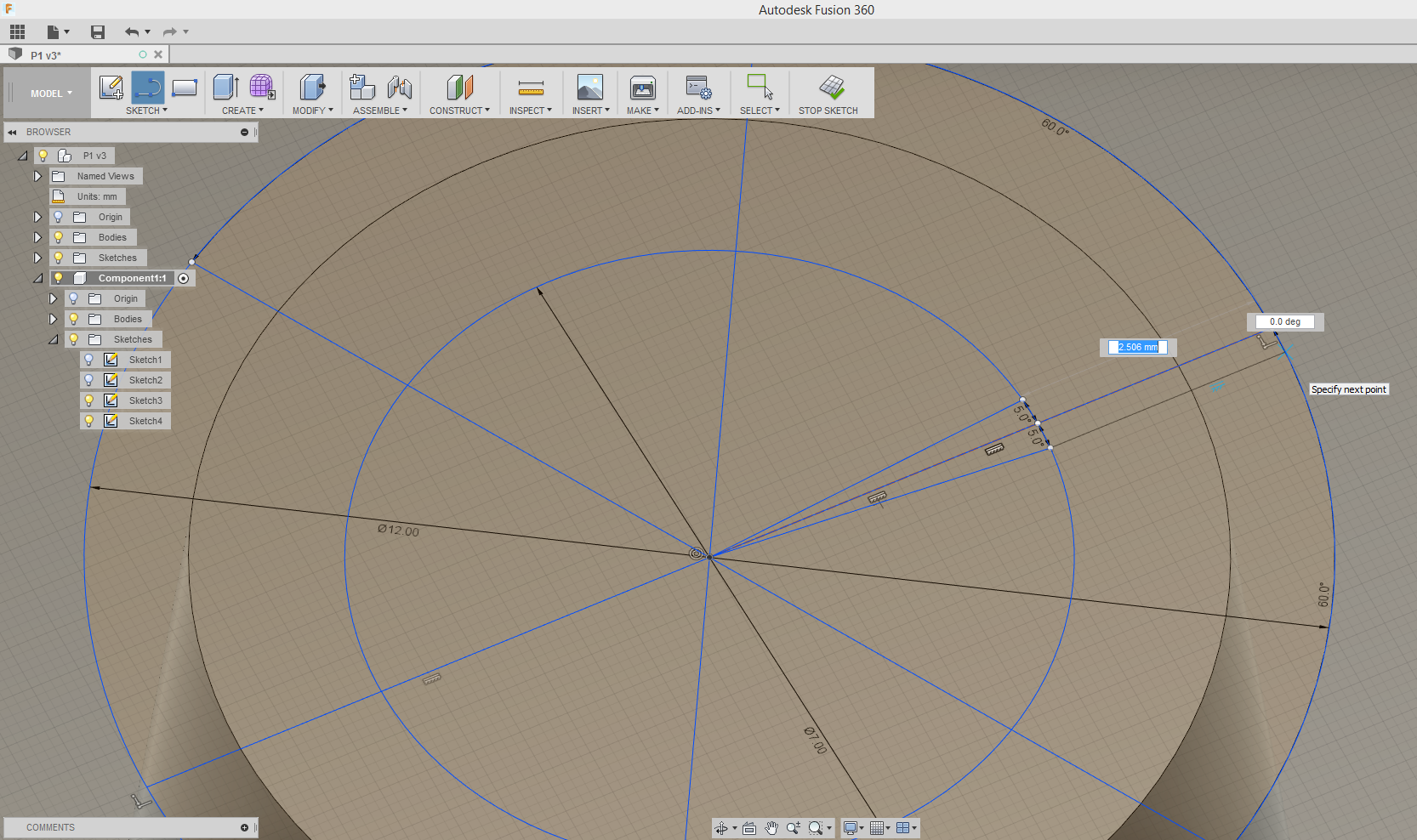Toggle visibility bulb of top-level Bodies folder
This screenshot has width=1417, height=840.
58,237
